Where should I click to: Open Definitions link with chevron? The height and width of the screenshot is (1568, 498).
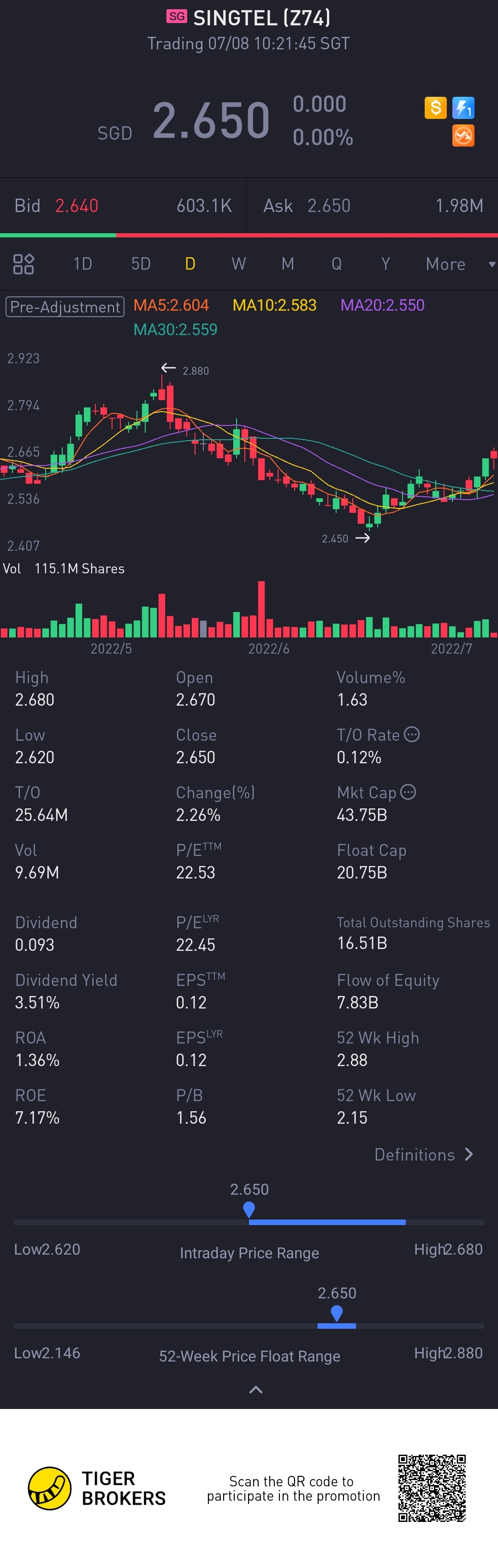[424, 1155]
